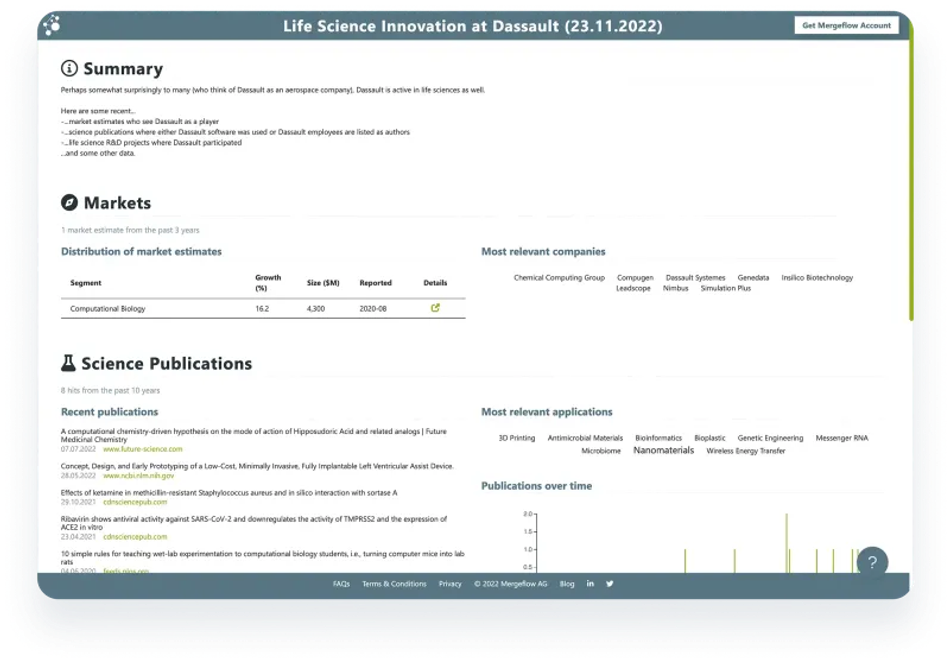Image resolution: width=950 pixels, height=661 pixels.
Task: Open Terms & Conditions footer link
Action: click(x=394, y=584)
